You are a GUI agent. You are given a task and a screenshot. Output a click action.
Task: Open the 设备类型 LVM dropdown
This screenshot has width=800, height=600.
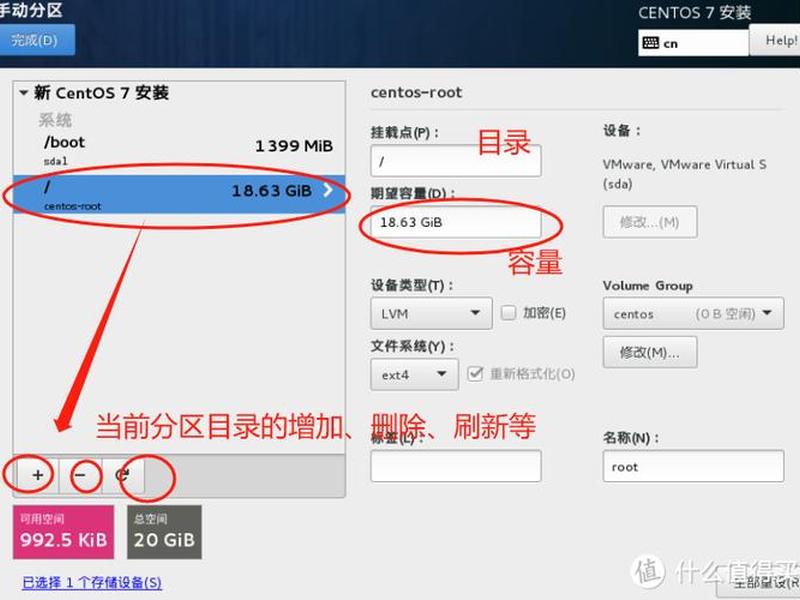(x=431, y=313)
